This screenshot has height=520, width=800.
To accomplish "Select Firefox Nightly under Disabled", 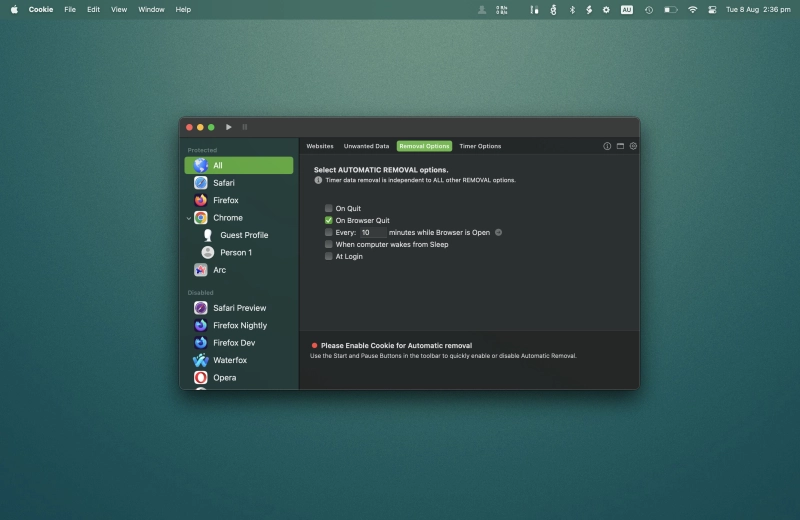I will point(239,326).
